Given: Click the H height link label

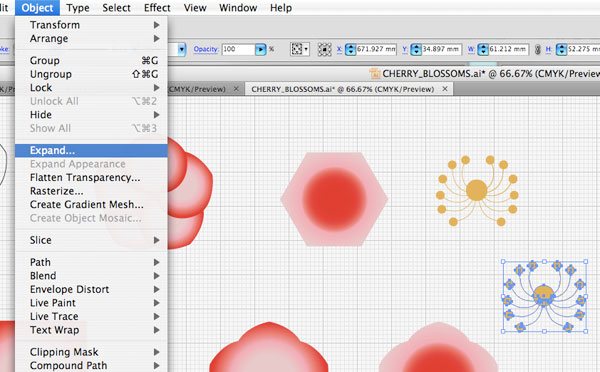Looking at the screenshot, I should (549, 49).
